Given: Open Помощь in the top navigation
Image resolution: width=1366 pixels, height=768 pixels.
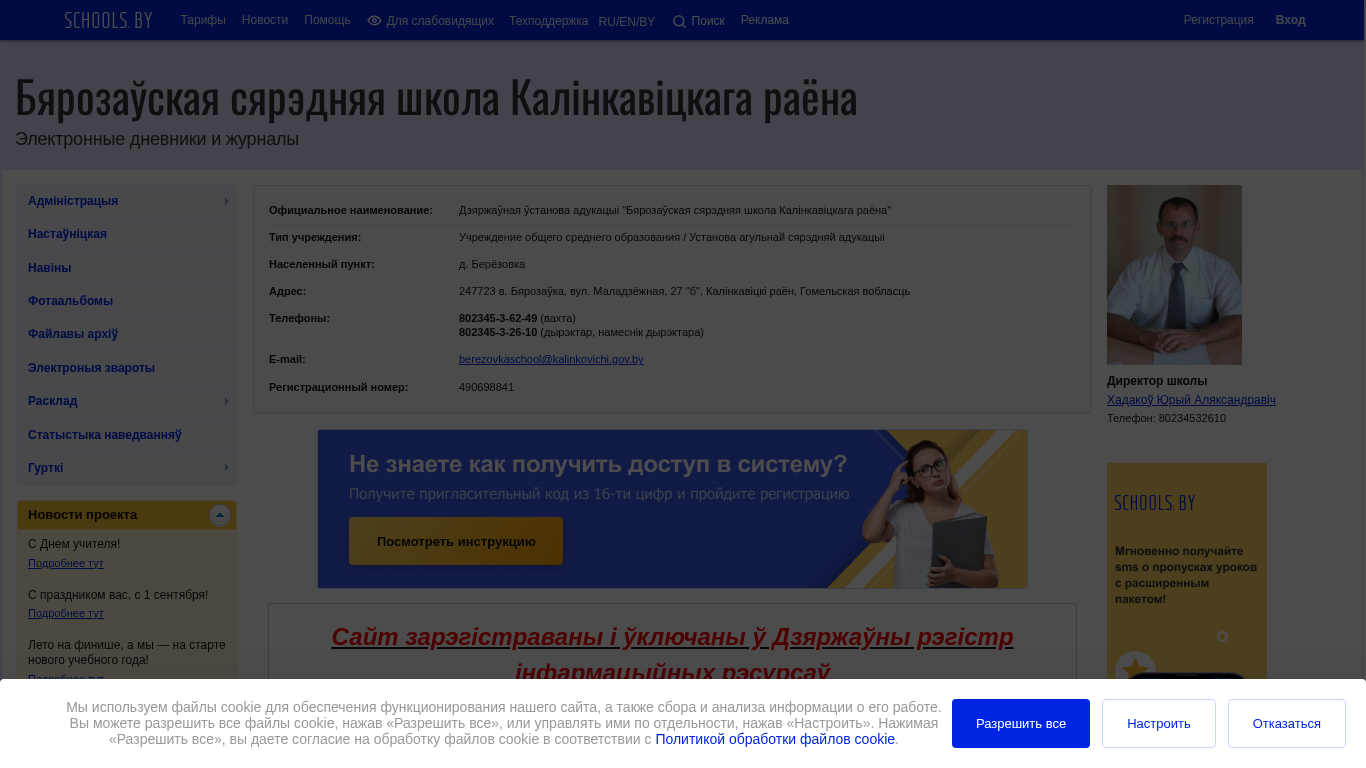Looking at the screenshot, I should pos(327,20).
